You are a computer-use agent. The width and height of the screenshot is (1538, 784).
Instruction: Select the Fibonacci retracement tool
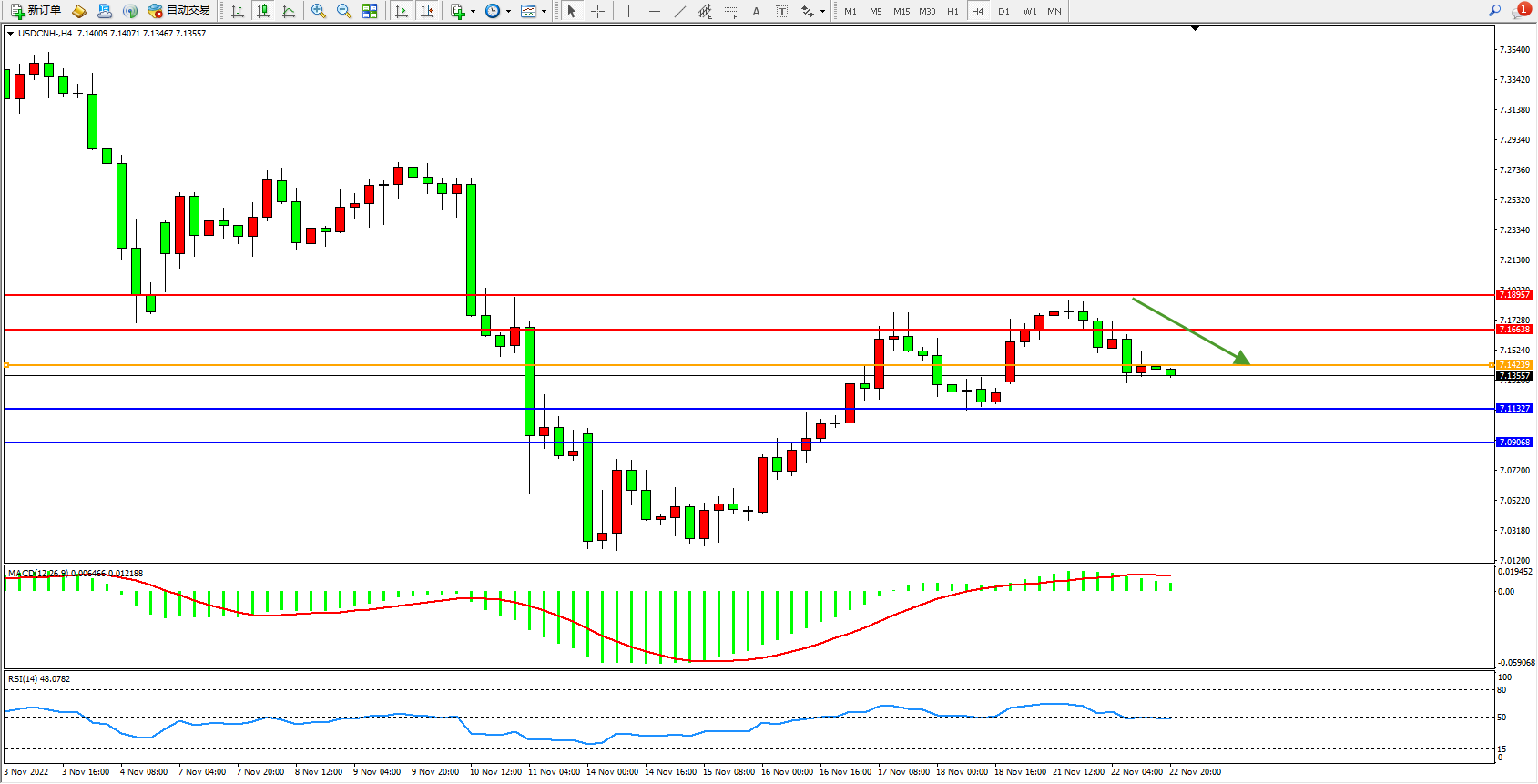731,11
